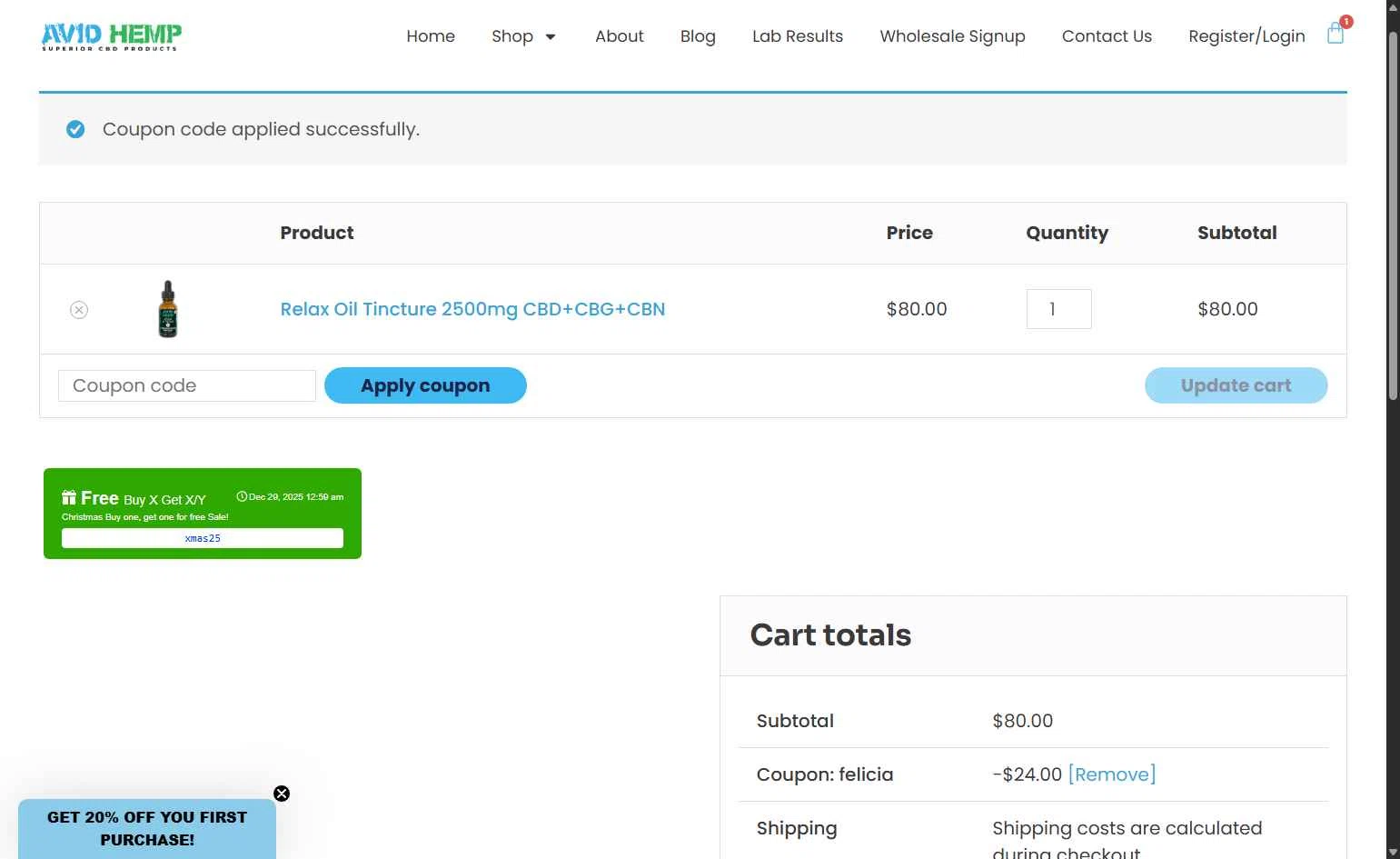Click the Price column header
Viewport: 1400px width, 859px height.
coord(909,233)
